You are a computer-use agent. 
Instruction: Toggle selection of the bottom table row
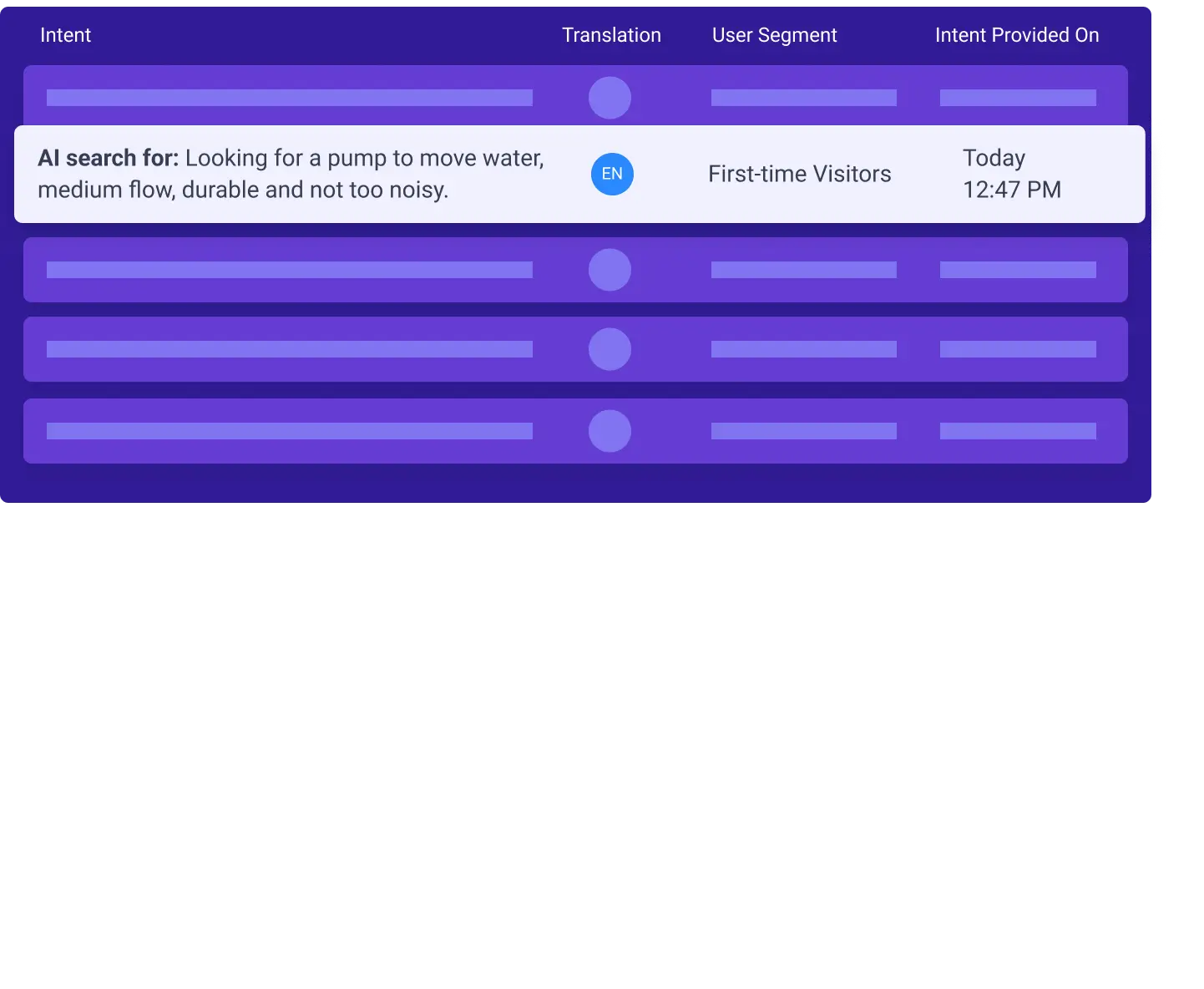(576, 431)
